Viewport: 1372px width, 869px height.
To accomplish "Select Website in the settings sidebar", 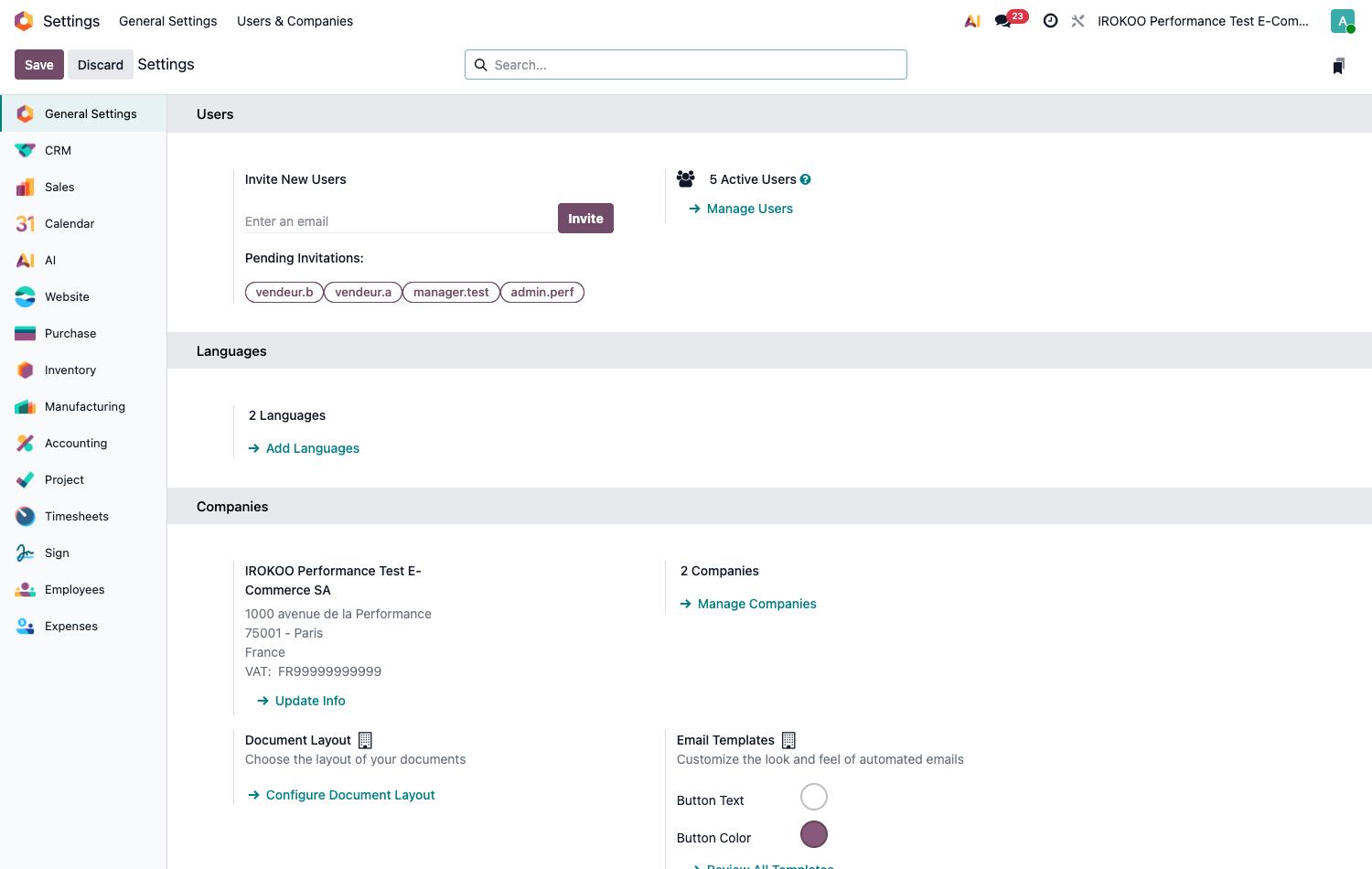I will (x=83, y=296).
